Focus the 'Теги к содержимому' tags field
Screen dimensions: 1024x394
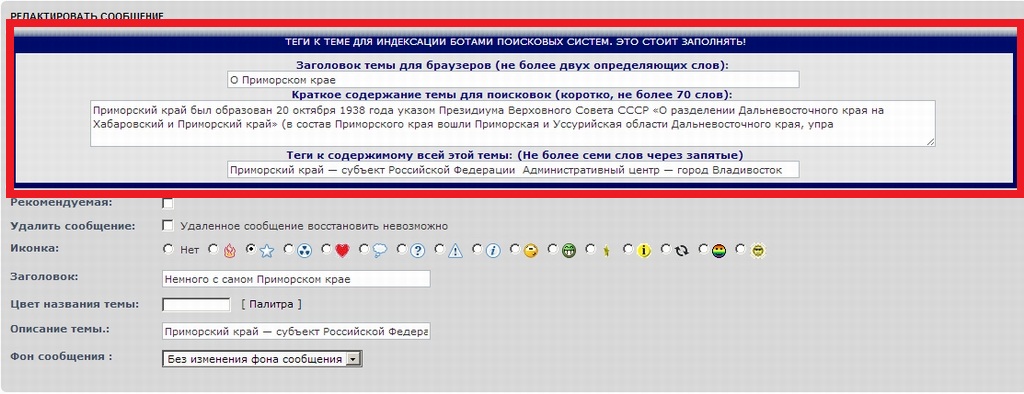tap(513, 170)
